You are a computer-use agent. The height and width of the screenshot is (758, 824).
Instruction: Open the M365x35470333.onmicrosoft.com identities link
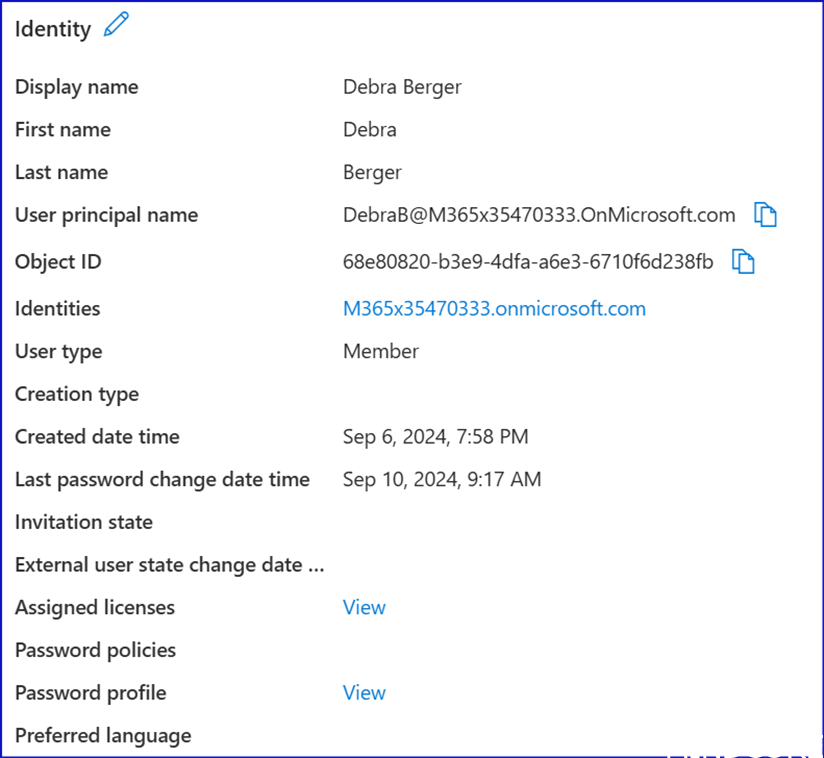tap(494, 309)
